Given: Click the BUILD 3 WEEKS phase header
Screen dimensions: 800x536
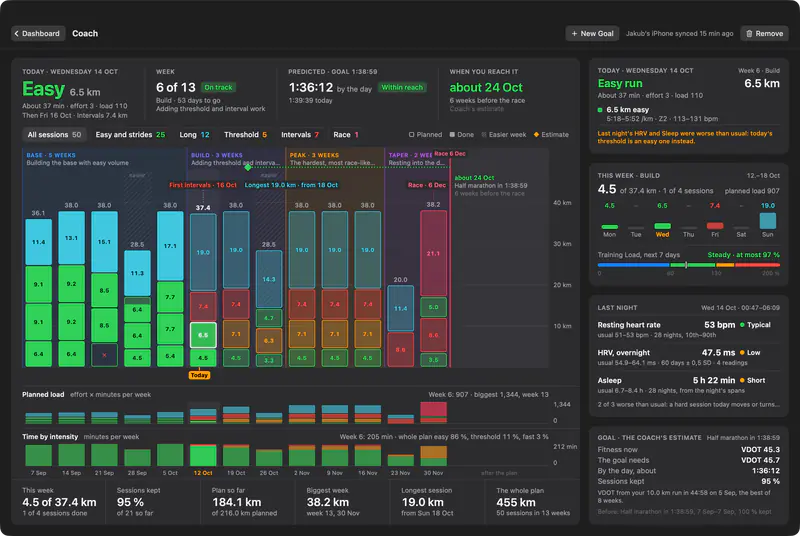Looking at the screenshot, I should click(x=217, y=155).
